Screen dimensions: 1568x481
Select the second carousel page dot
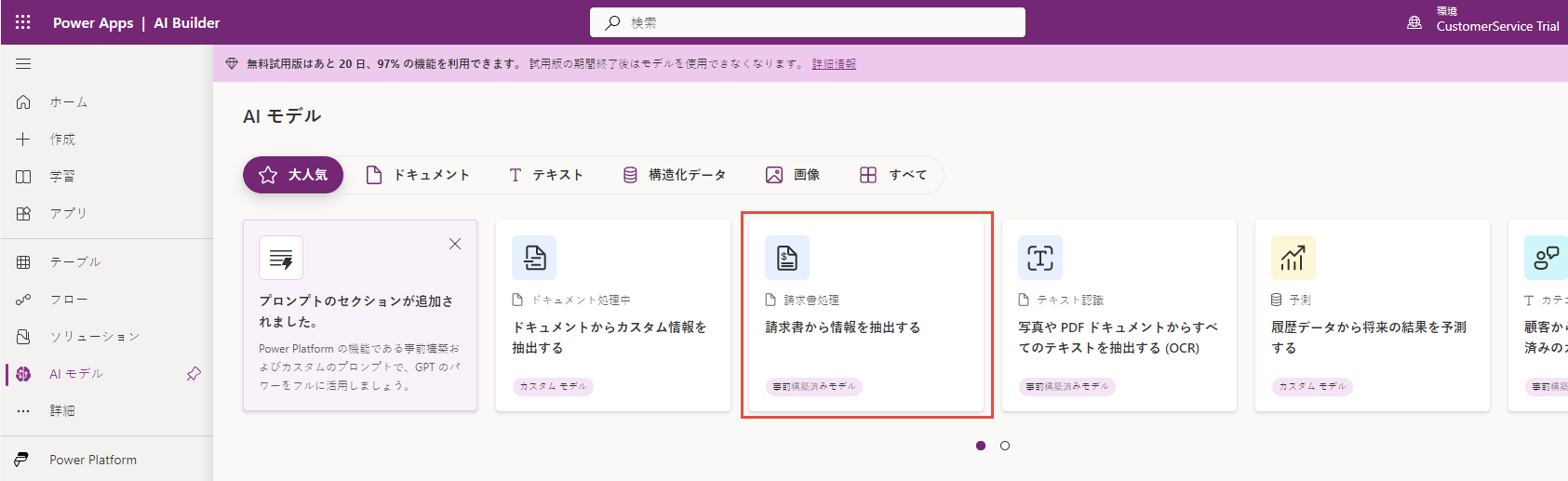(1005, 446)
